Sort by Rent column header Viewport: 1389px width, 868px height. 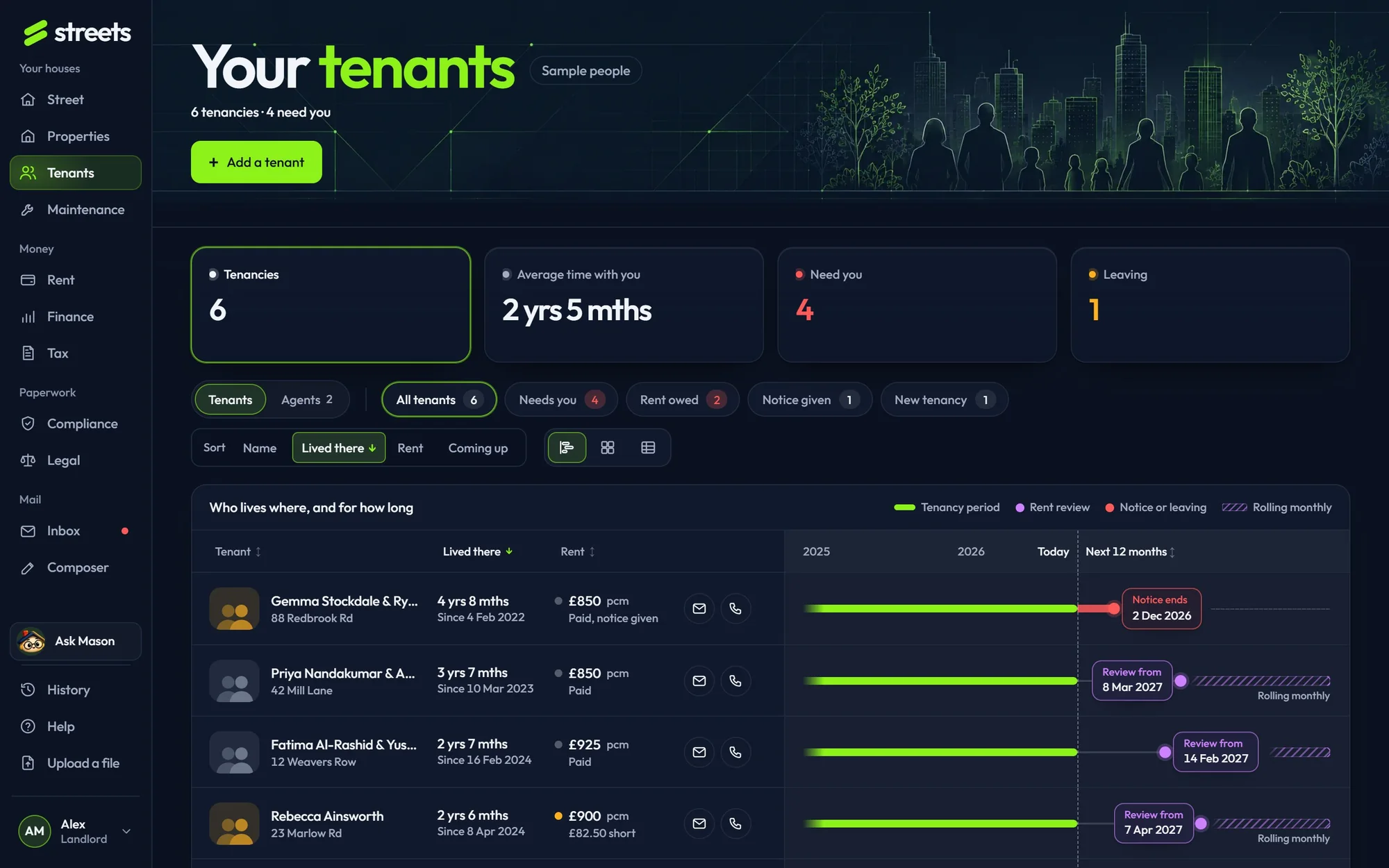[578, 552]
